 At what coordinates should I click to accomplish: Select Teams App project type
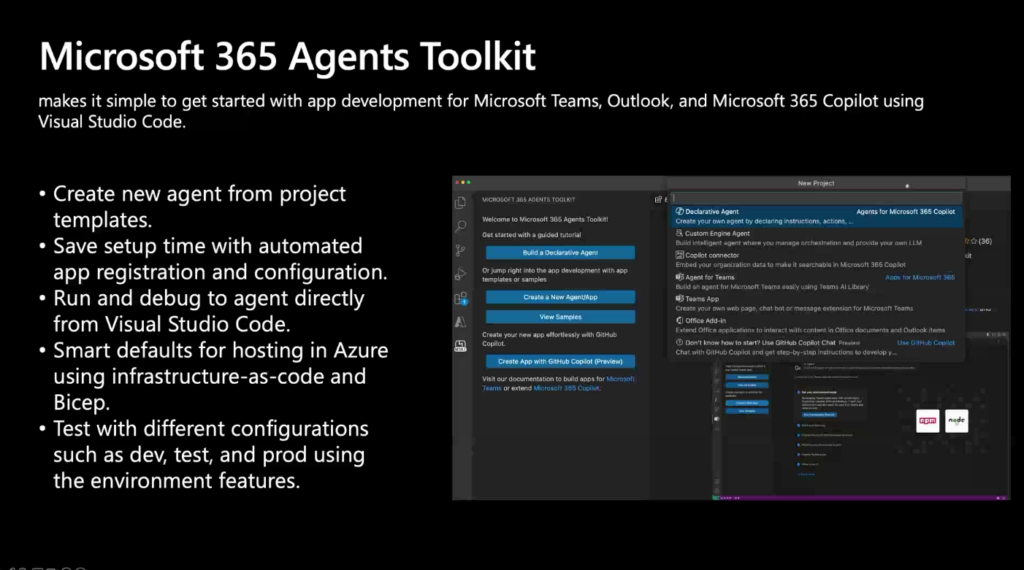tap(816, 304)
